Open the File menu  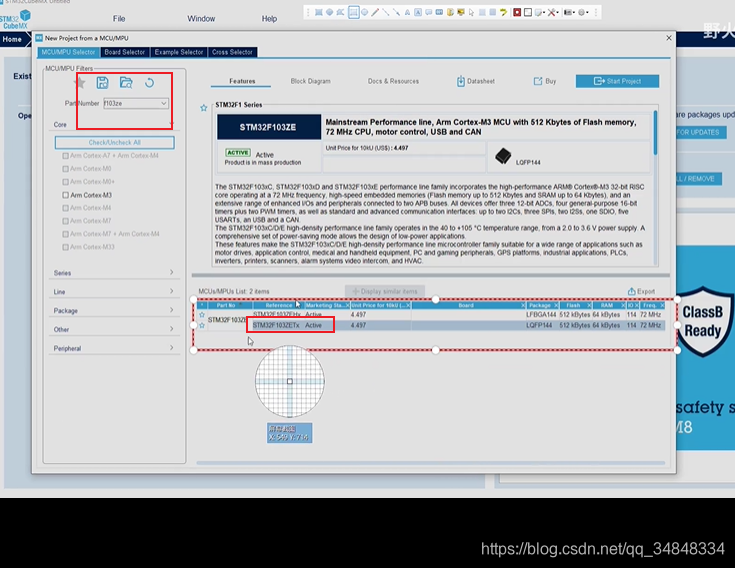[x=119, y=19]
